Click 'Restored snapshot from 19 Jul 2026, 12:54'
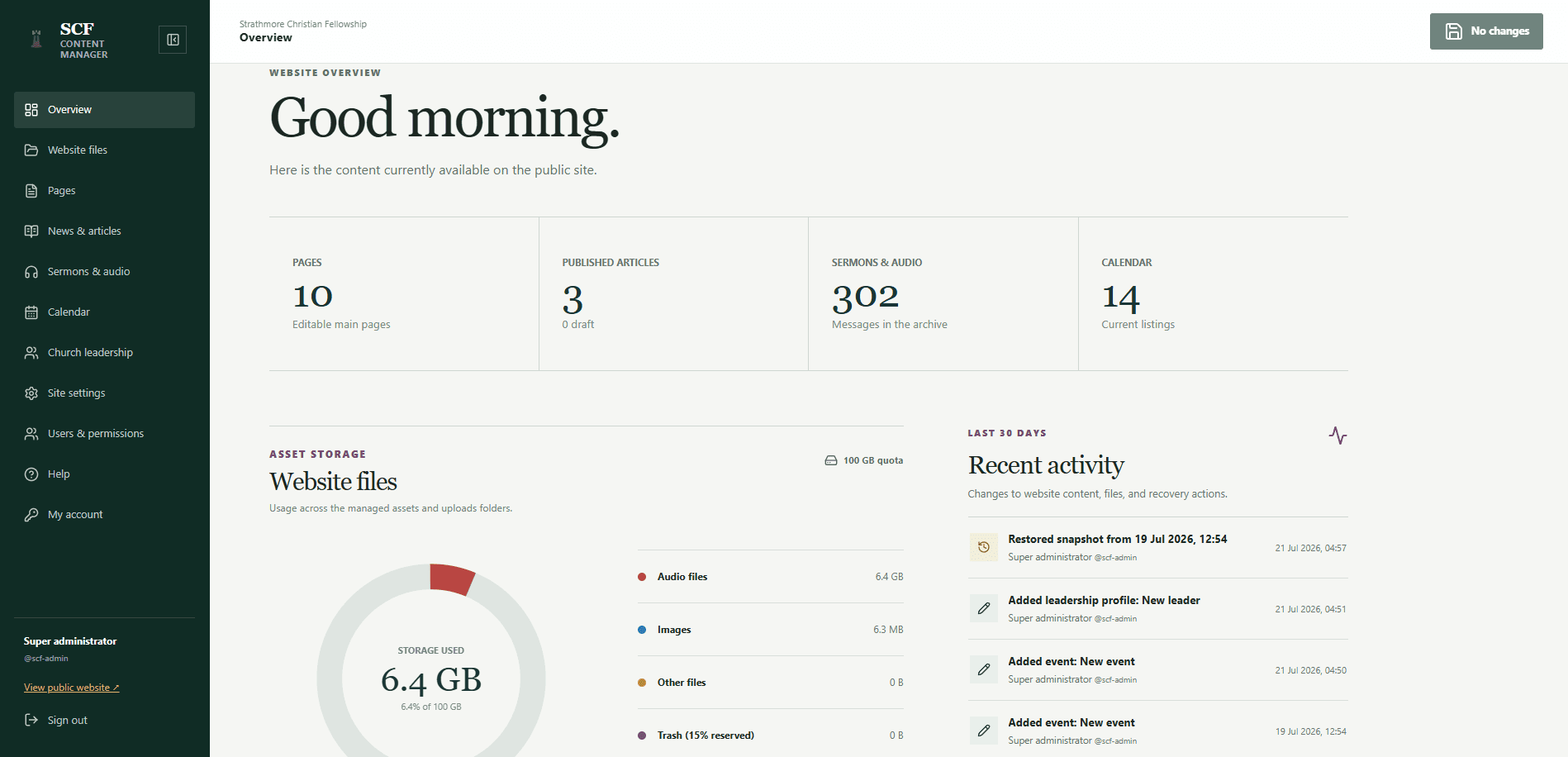The height and width of the screenshot is (757, 1568). [x=1117, y=539]
